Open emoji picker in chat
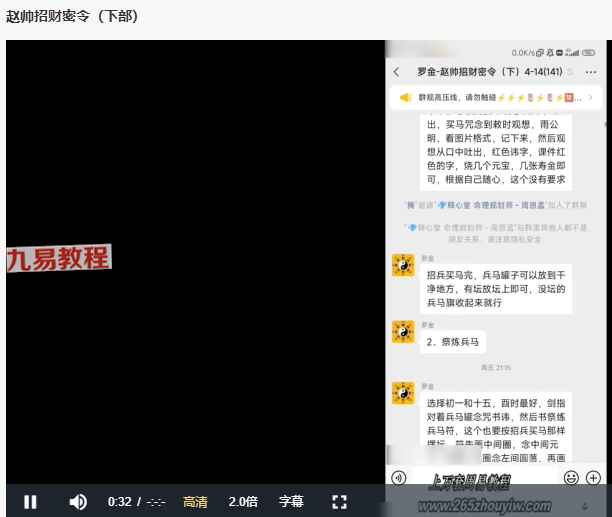This screenshot has height=517, width=612. [x=571, y=478]
